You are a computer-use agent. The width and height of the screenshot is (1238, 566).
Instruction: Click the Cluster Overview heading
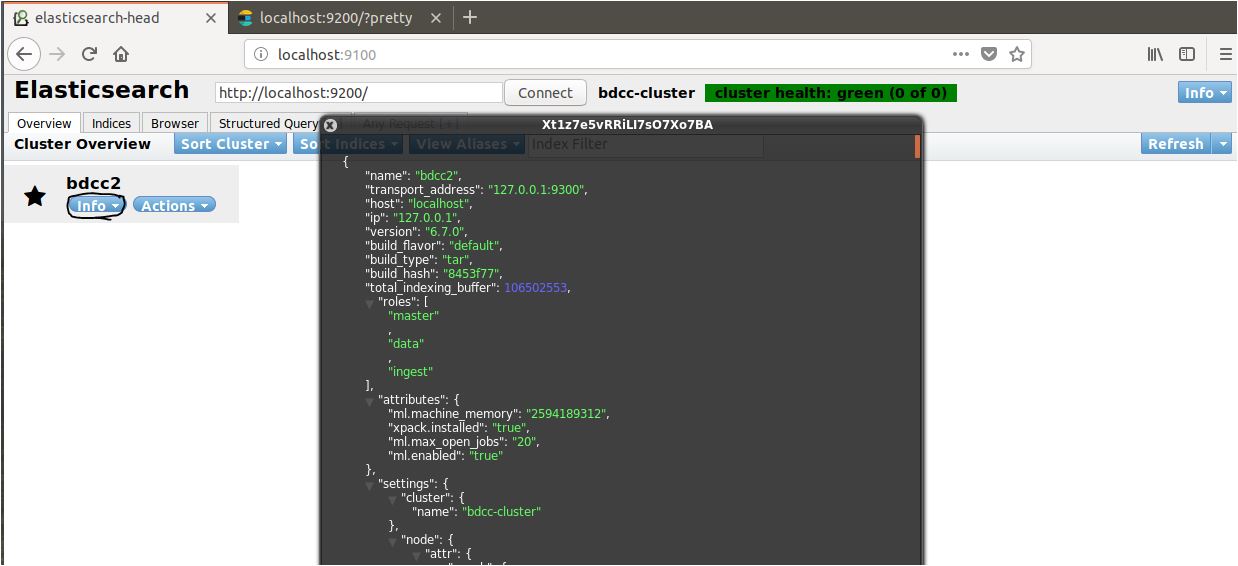coord(82,144)
